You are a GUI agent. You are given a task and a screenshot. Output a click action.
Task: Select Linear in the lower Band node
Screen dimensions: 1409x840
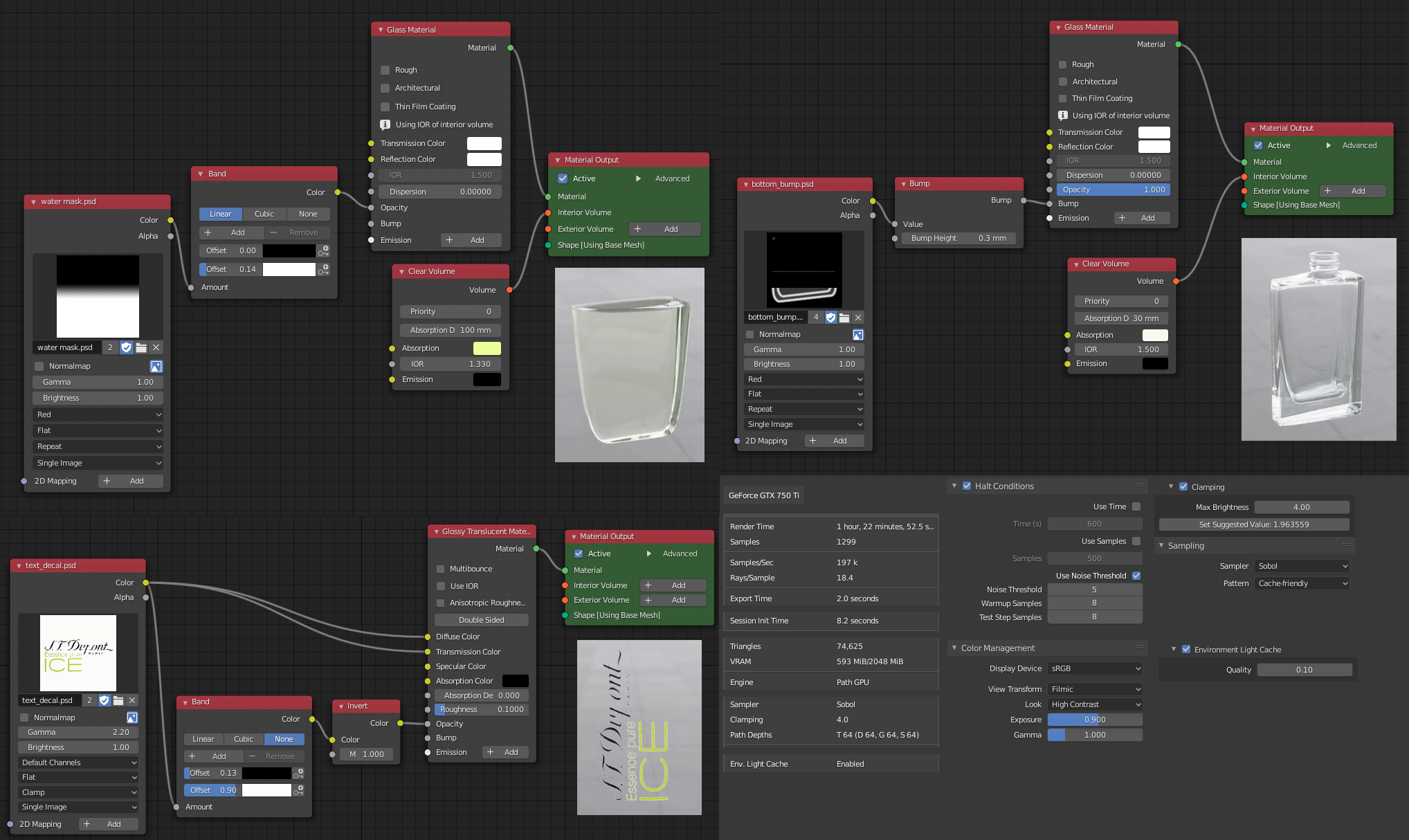coord(203,739)
